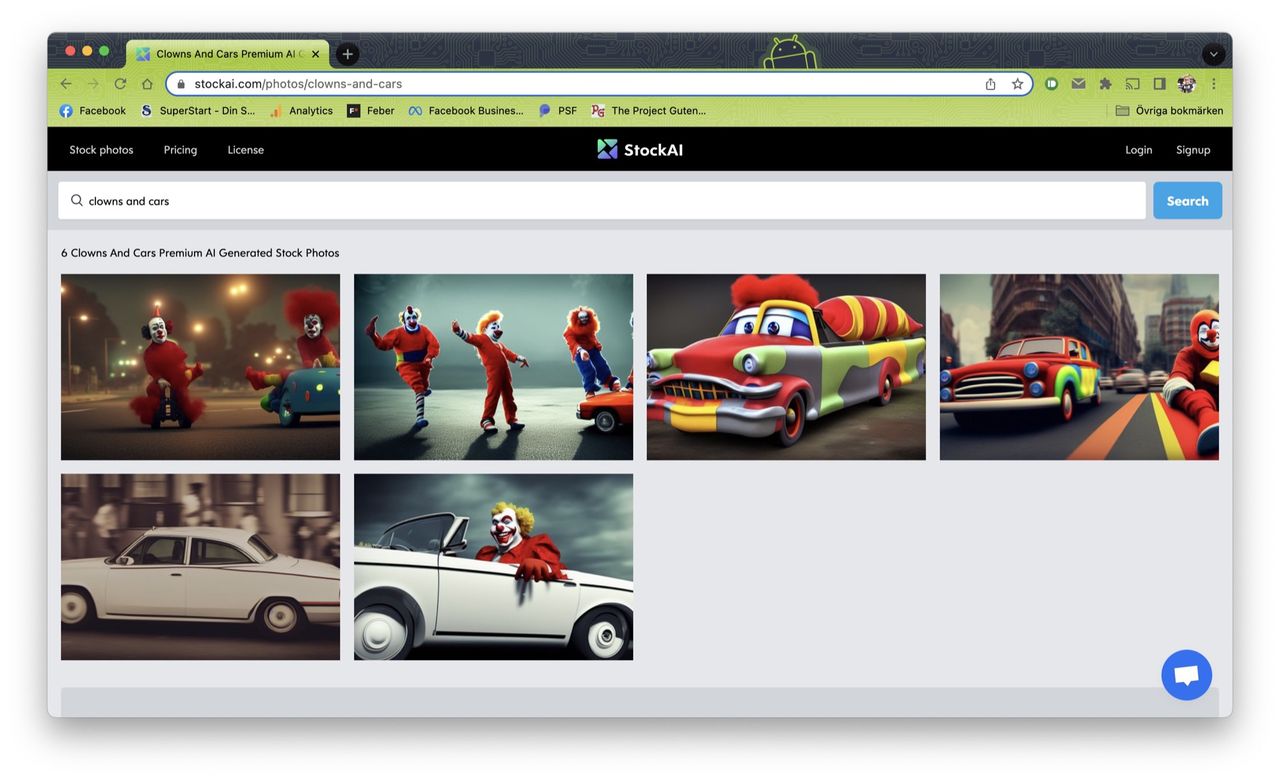Open the Extensions puzzle icon
Image resolution: width=1280 pixels, height=780 pixels.
coord(1105,84)
